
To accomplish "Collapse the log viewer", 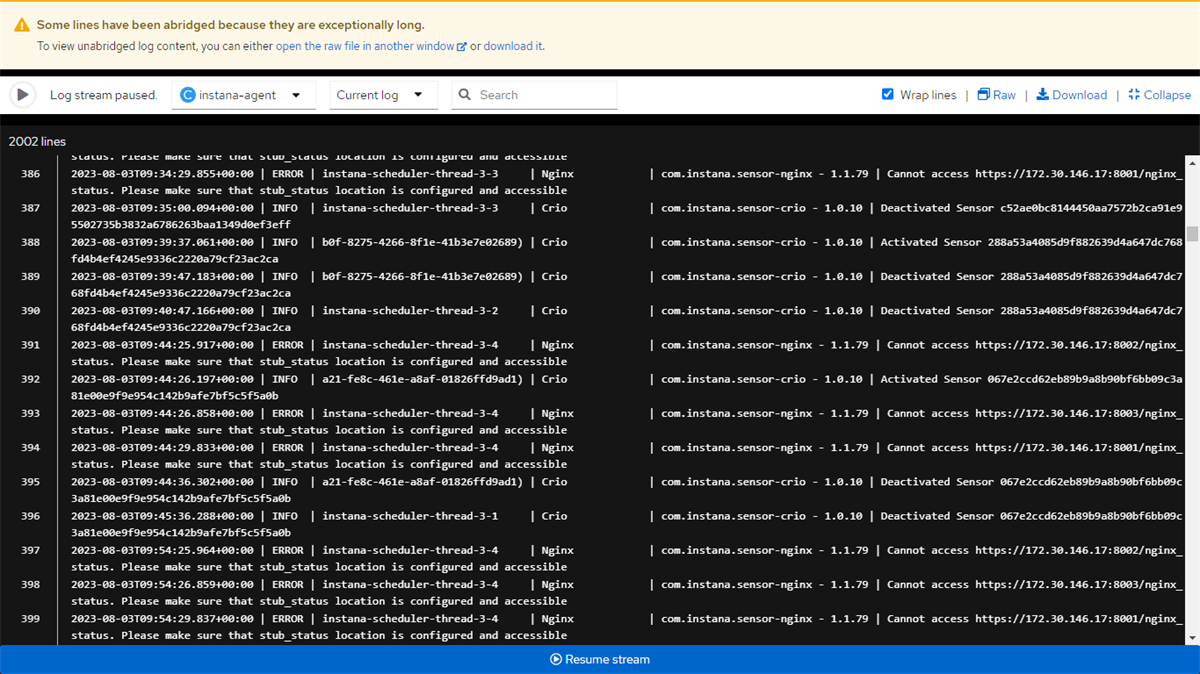I will tap(1159, 95).
